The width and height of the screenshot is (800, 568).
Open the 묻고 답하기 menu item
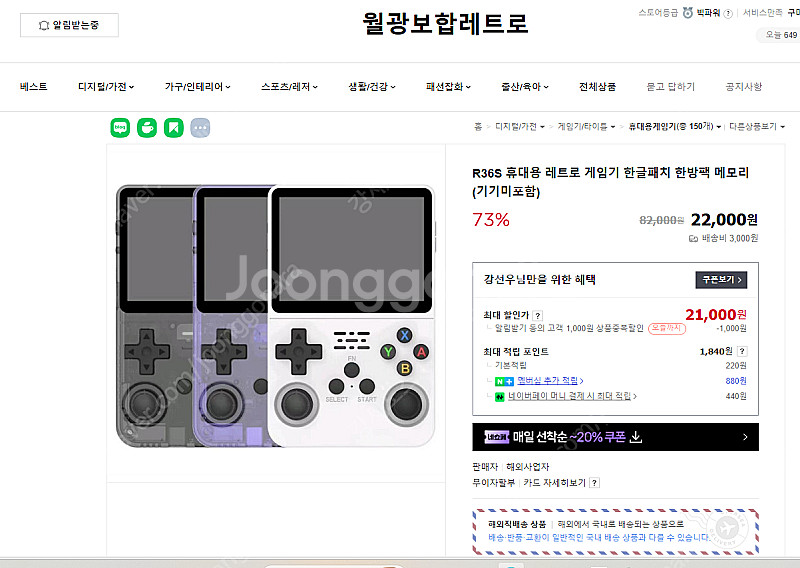[670, 87]
